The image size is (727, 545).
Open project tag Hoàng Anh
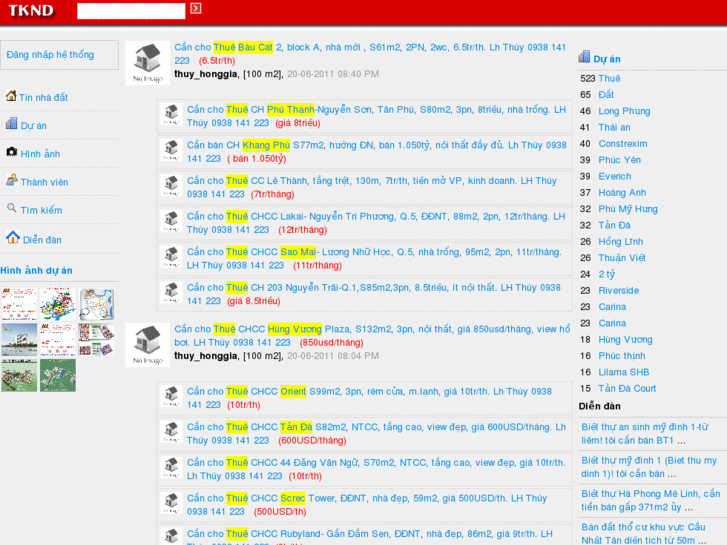(x=622, y=192)
